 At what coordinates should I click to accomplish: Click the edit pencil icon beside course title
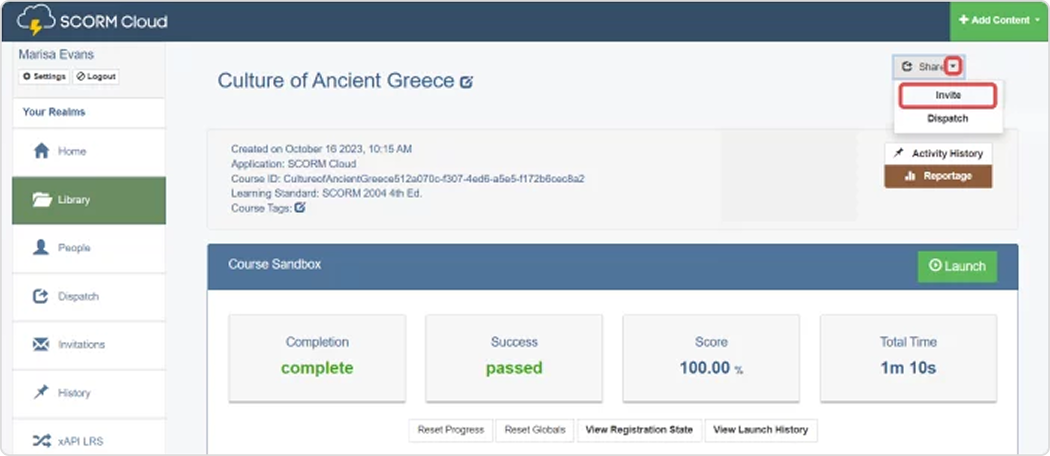[x=466, y=82]
